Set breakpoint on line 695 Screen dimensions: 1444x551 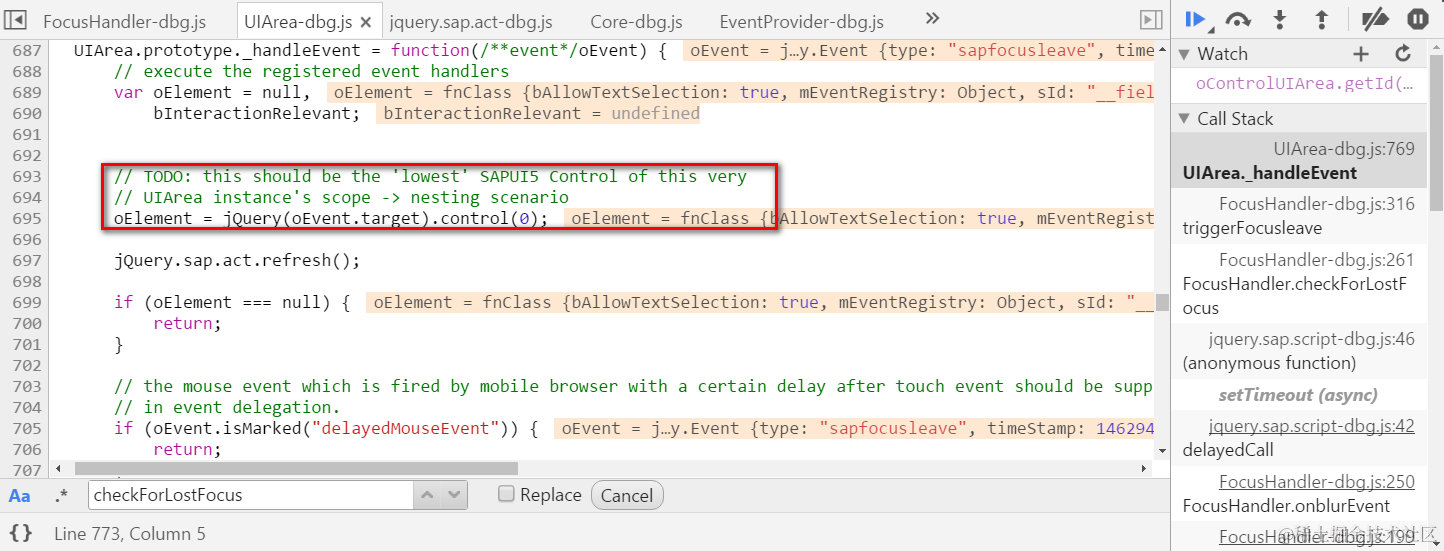pyautogui.click(x=26, y=218)
